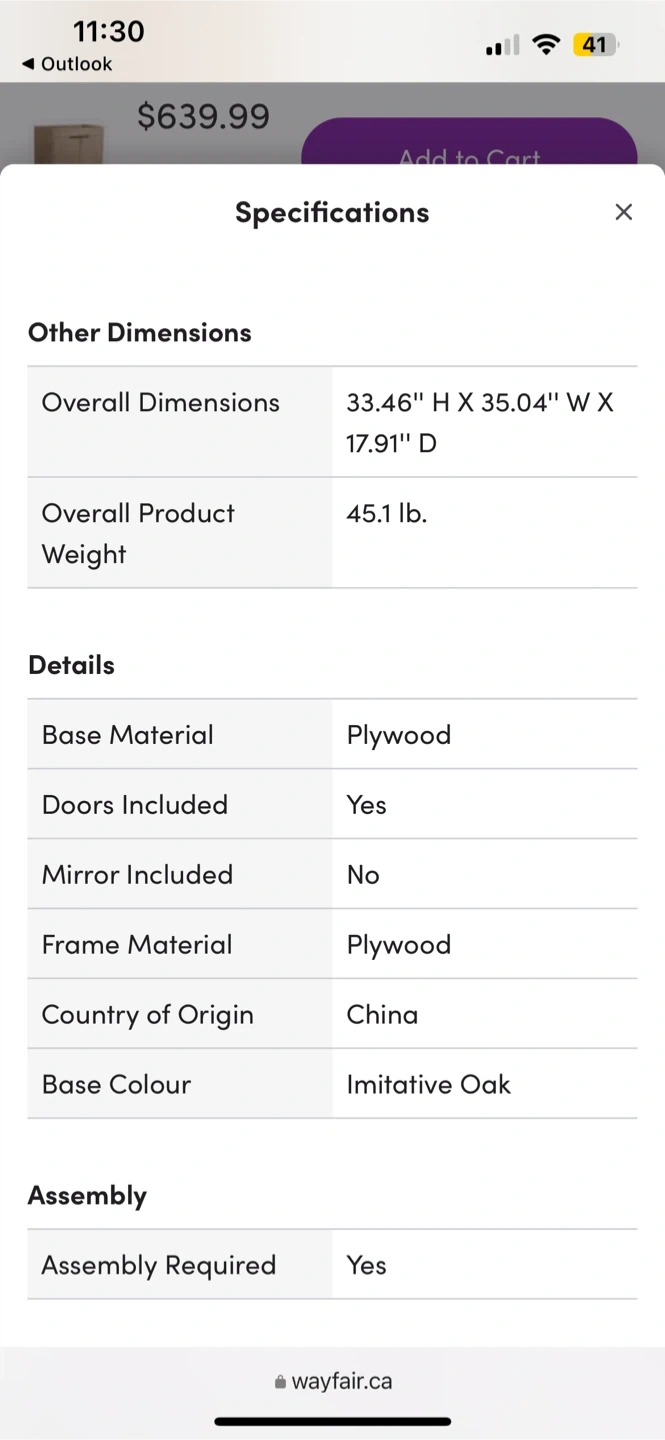Tap the product thumbnail image
Screen dimensions: 665x1440
[x=68, y=142]
